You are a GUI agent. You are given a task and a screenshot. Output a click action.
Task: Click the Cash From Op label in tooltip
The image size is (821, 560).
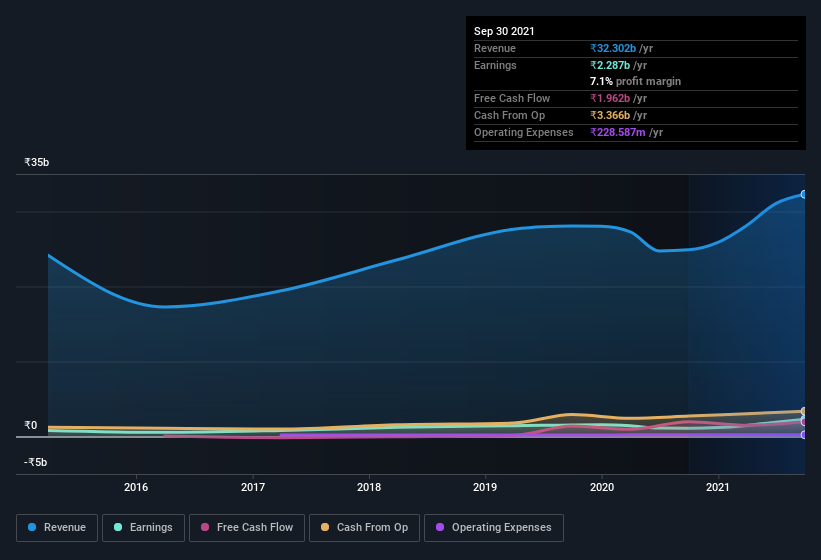click(509, 115)
